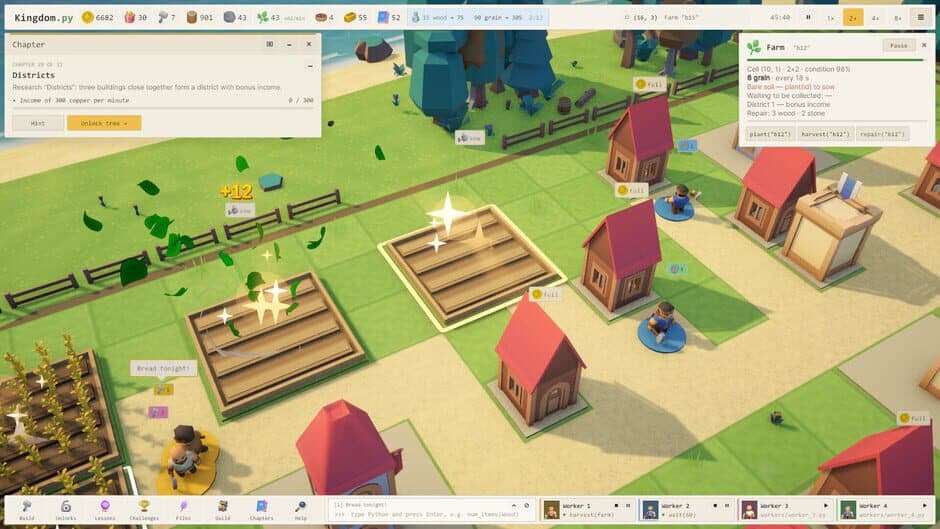Run Worker 3 script with play button
The image size is (940, 529).
pos(825,506)
